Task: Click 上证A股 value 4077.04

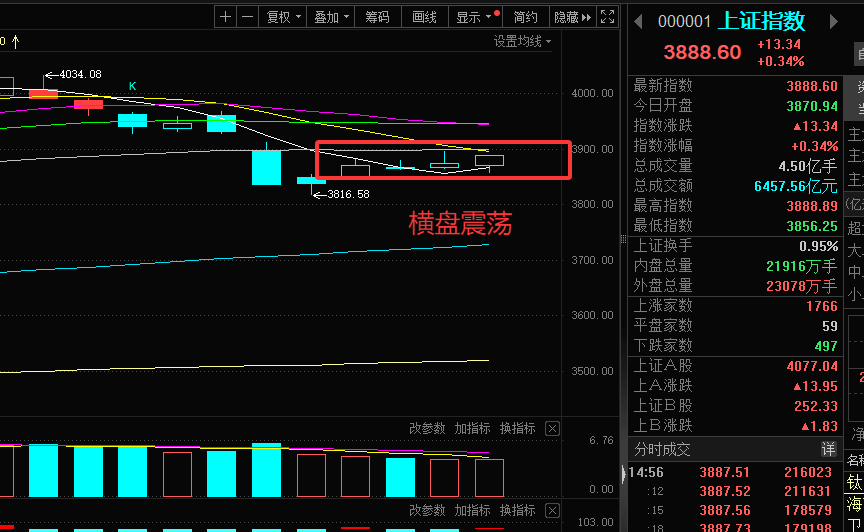Action: [812, 366]
